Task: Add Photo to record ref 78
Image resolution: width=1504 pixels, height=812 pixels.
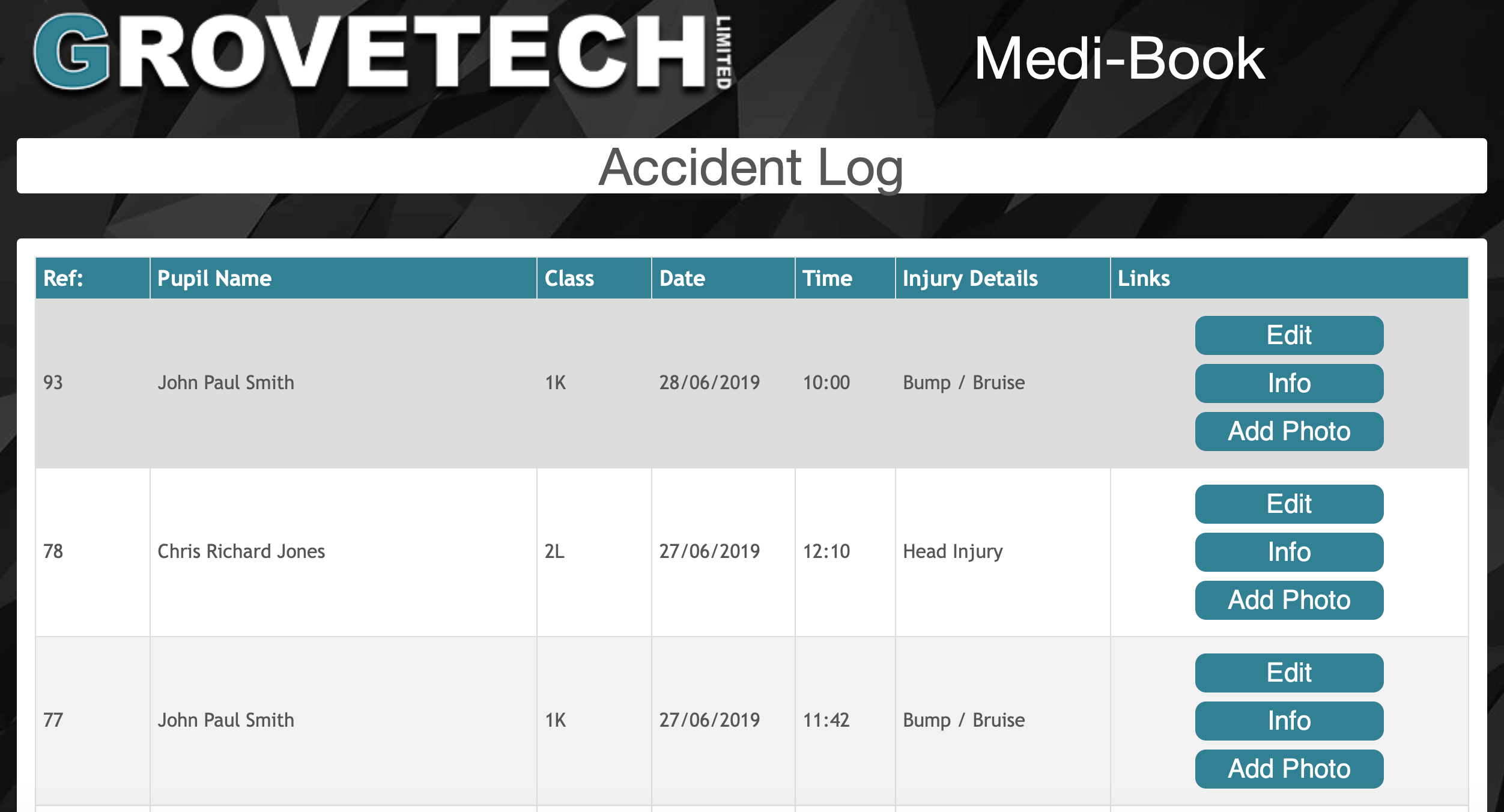Action: [1289, 600]
